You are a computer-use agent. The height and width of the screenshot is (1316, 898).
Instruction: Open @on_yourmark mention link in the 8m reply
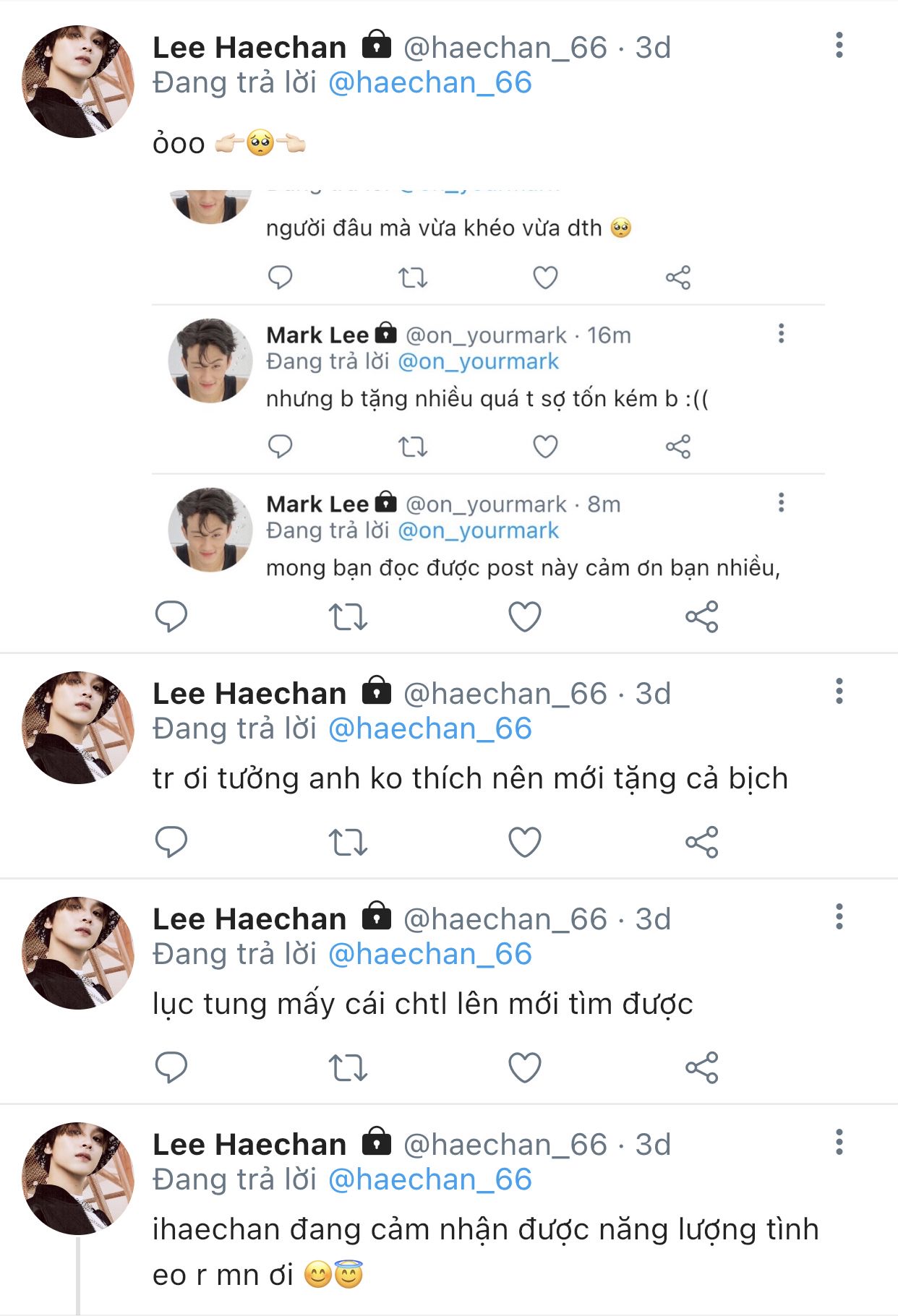[479, 530]
